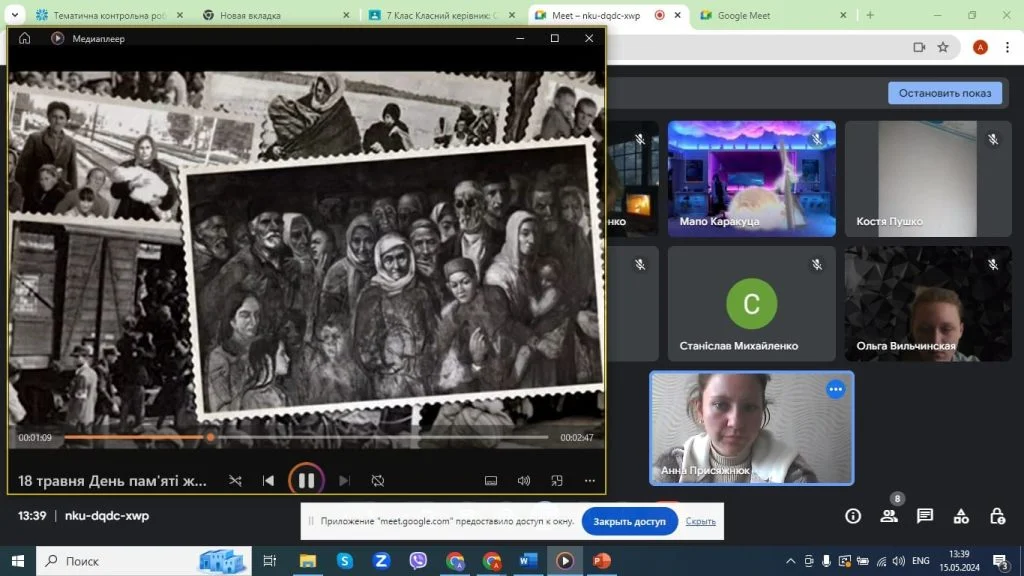Open Meet activities panel
1024x576 pixels.
click(961, 516)
